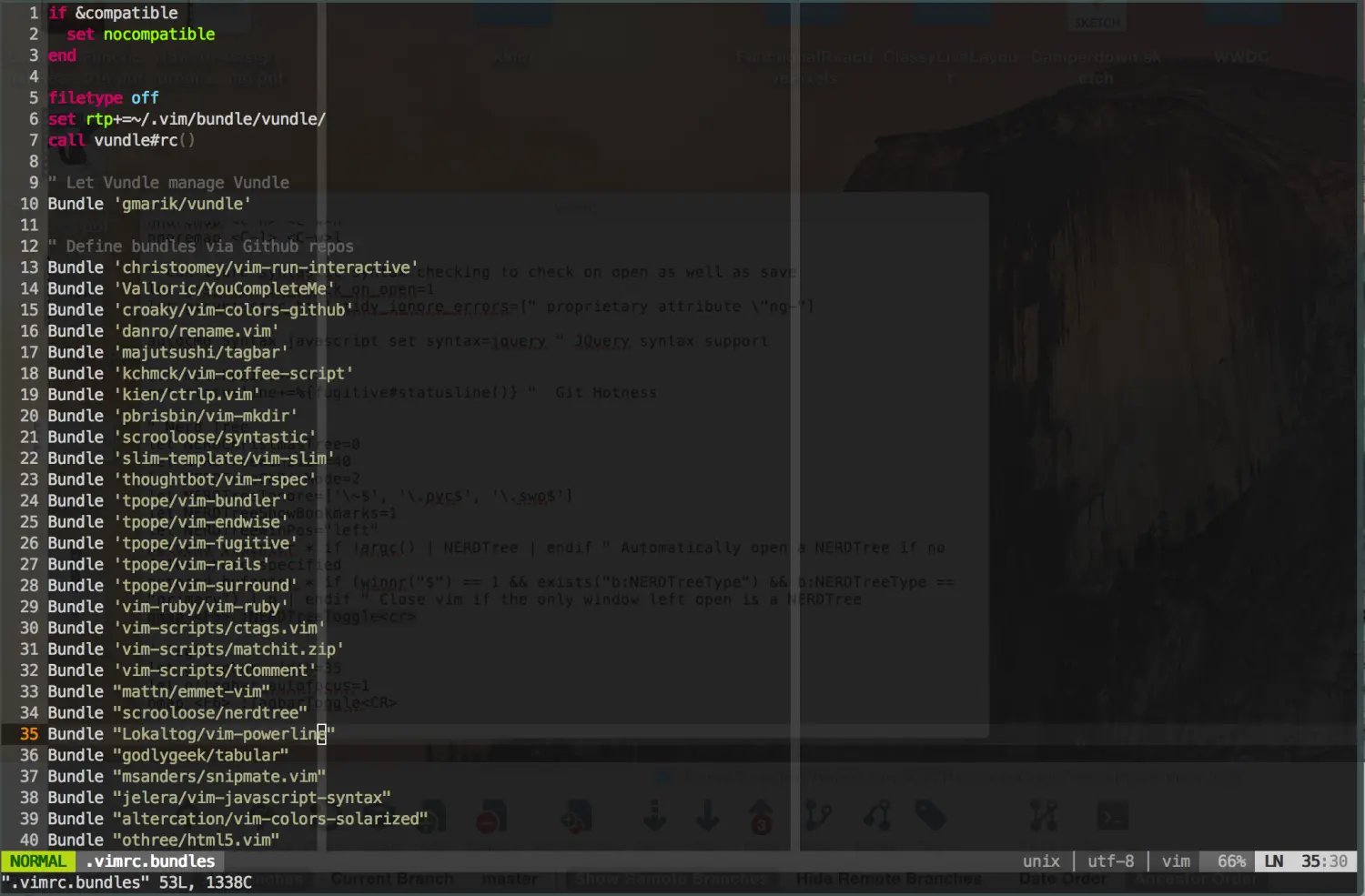
Task: Click the '53L, 1338C' message in the command line
Action: coord(206,882)
